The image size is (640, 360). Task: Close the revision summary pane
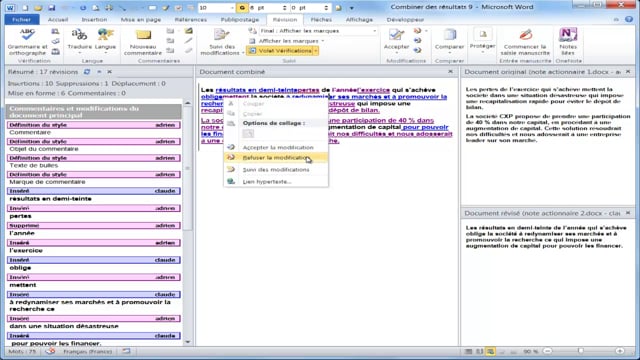point(109,72)
